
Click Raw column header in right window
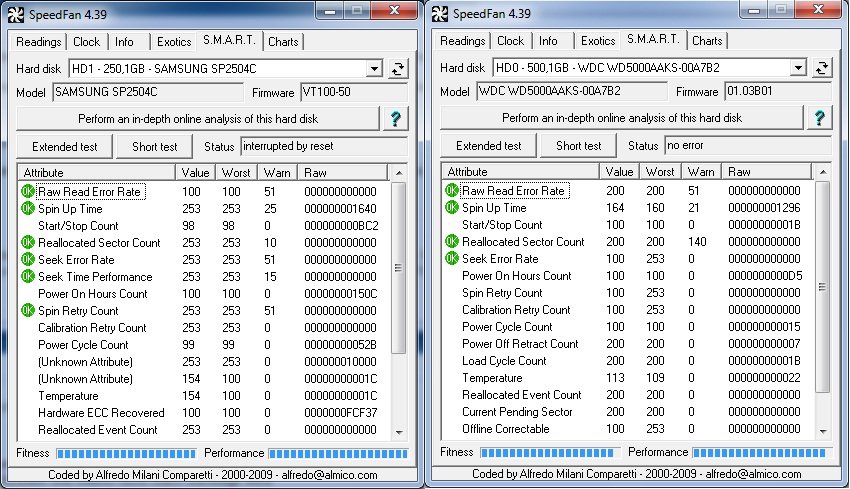(x=767, y=172)
